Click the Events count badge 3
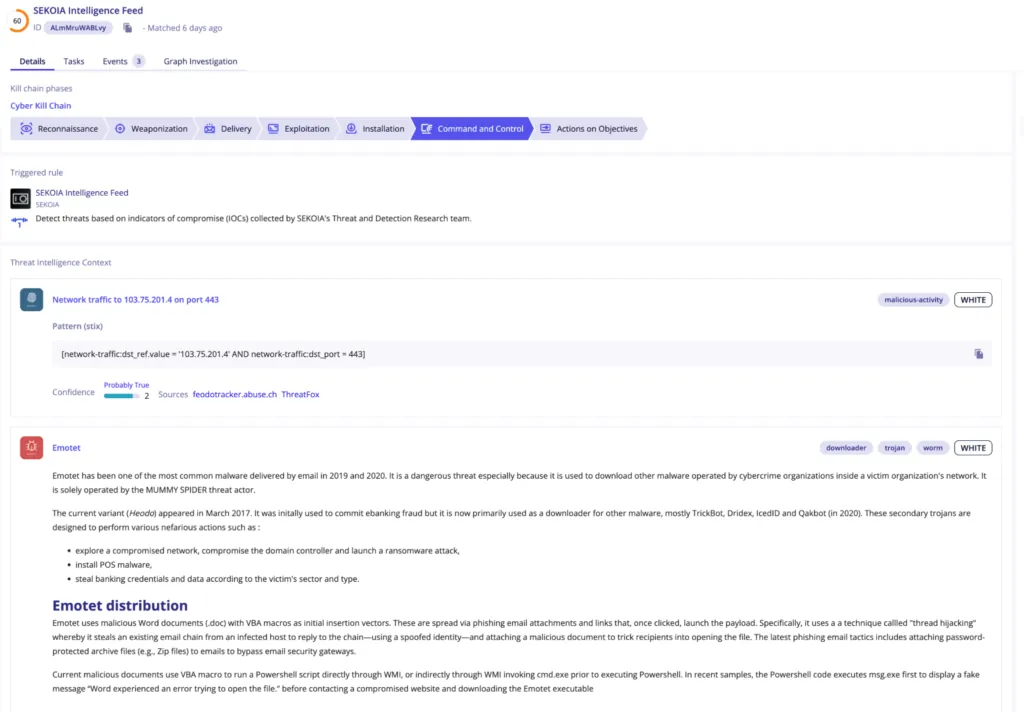Screen dimensions: 1024x712 (138, 61)
